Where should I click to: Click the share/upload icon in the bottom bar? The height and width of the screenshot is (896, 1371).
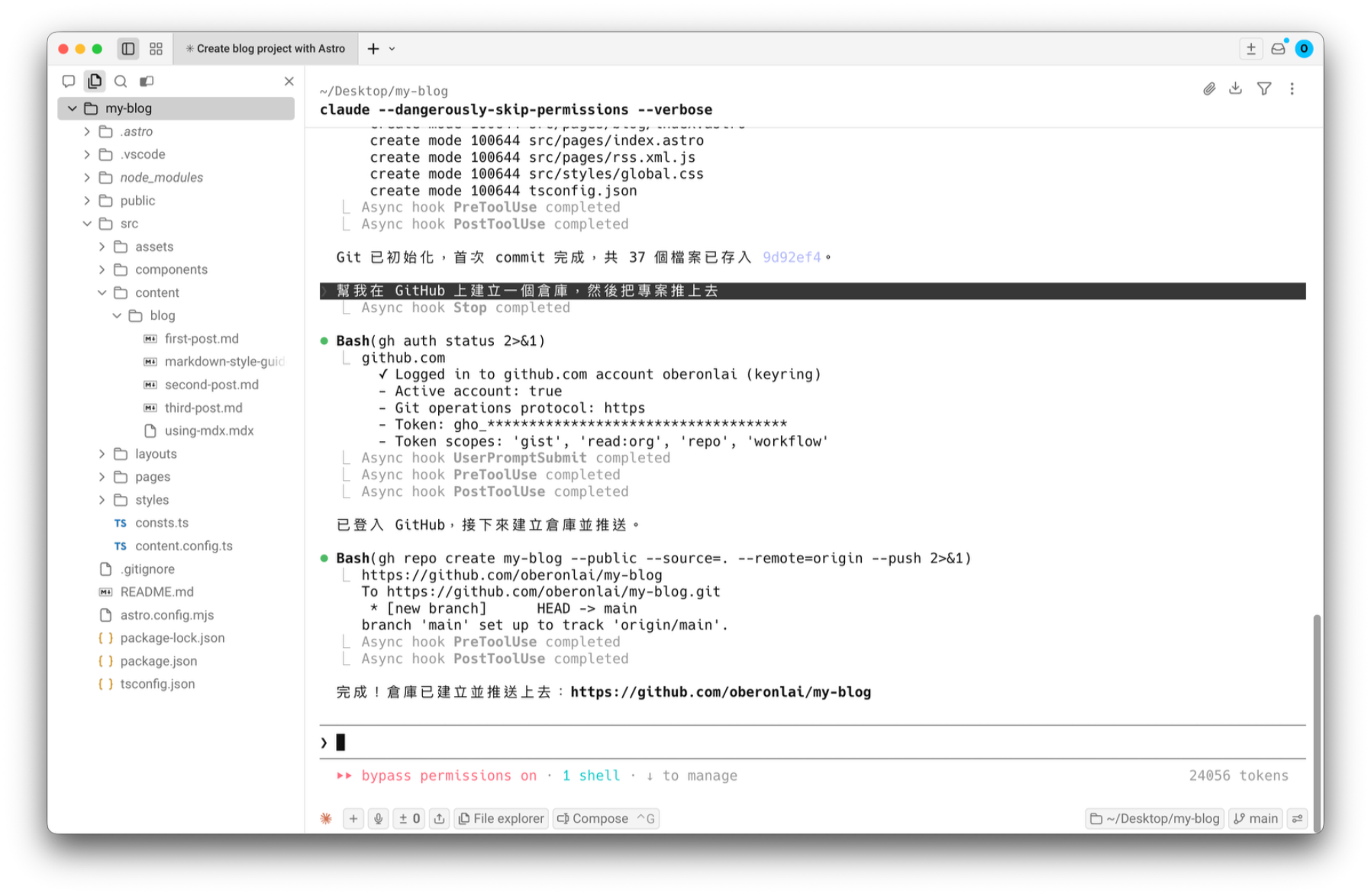click(x=439, y=818)
